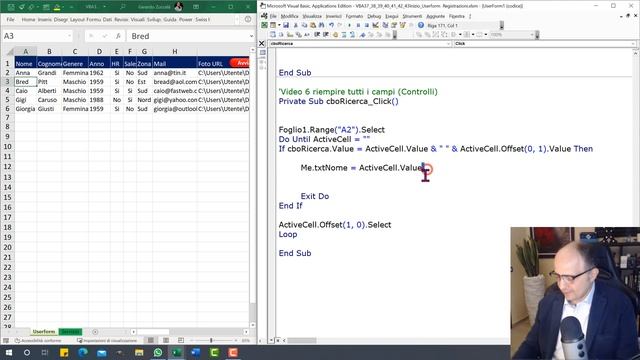Click Accessibility check in Excel status bar
Viewport: 640px width, 360px height.
pyautogui.click(x=38, y=340)
